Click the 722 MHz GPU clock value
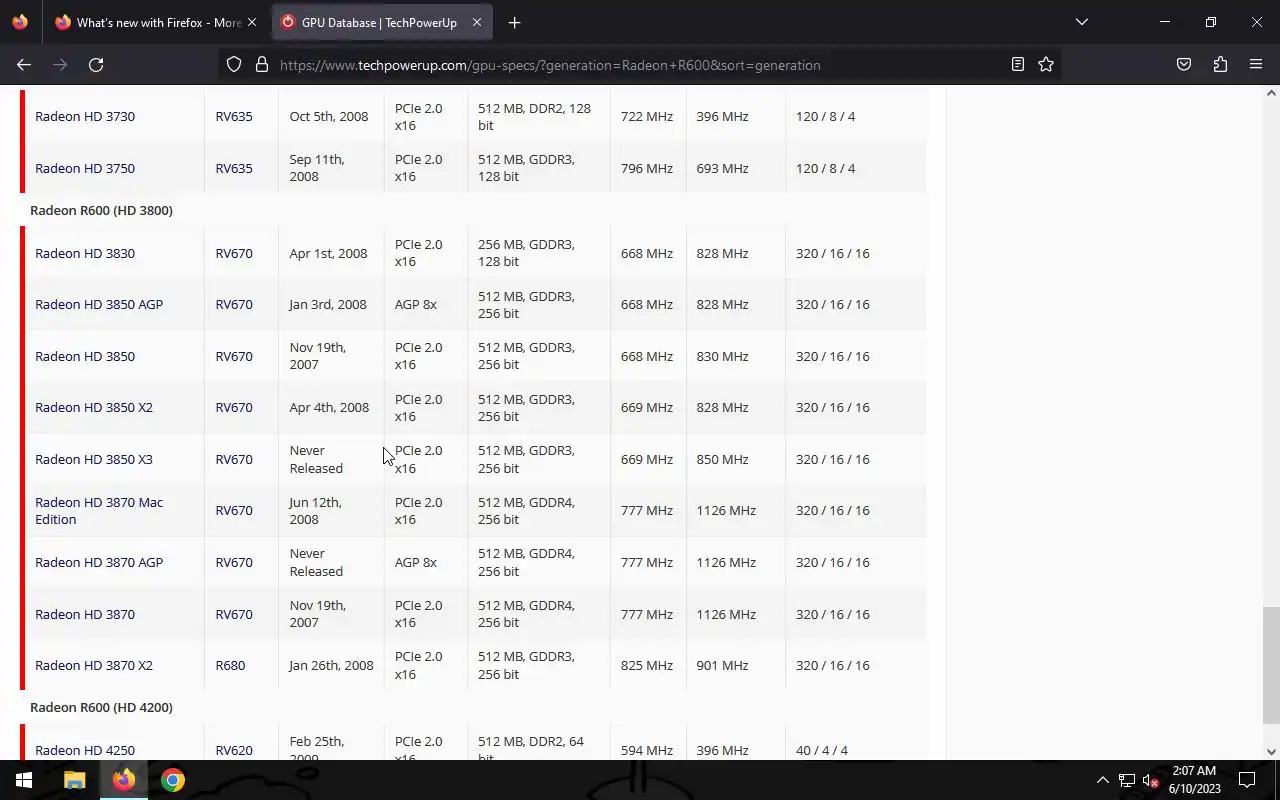This screenshot has height=800, width=1280. point(647,116)
